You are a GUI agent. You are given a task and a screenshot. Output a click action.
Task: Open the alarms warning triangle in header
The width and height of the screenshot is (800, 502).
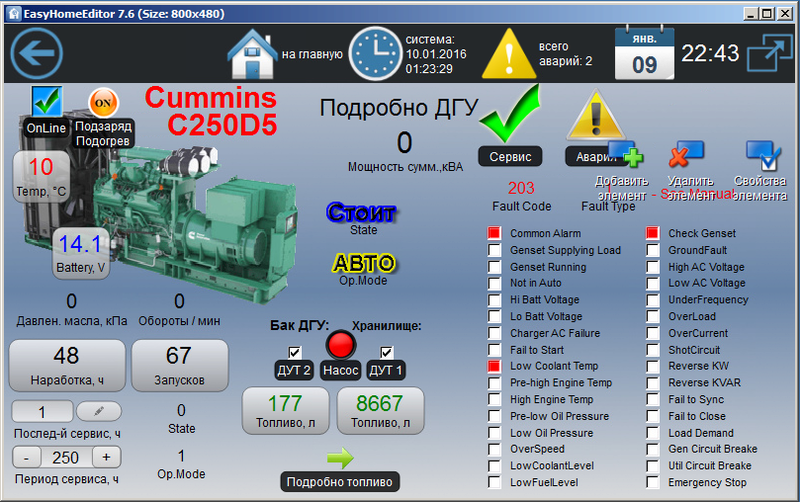pyautogui.click(x=508, y=54)
